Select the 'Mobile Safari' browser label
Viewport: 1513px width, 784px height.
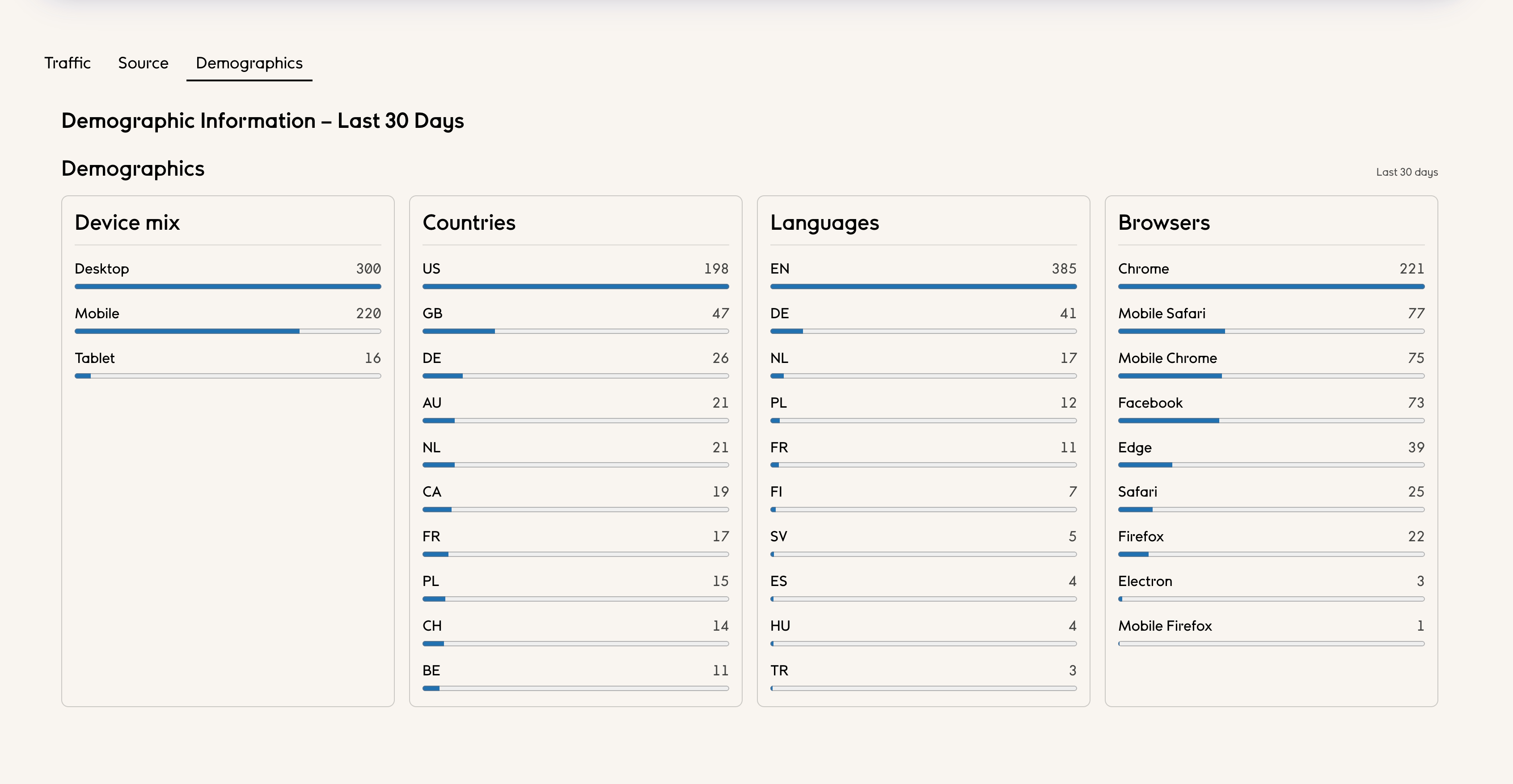(x=1162, y=314)
